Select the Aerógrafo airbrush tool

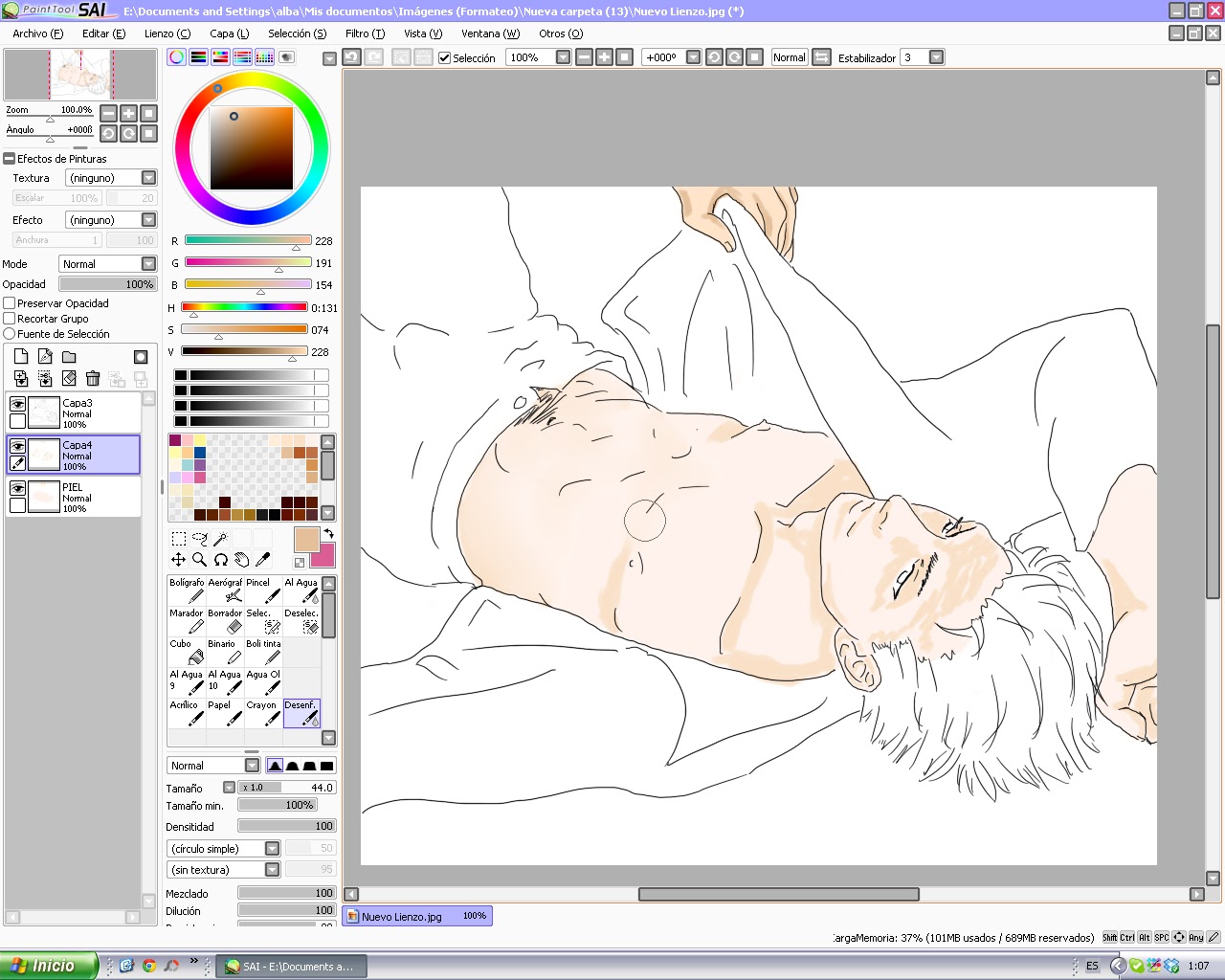pyautogui.click(x=225, y=590)
